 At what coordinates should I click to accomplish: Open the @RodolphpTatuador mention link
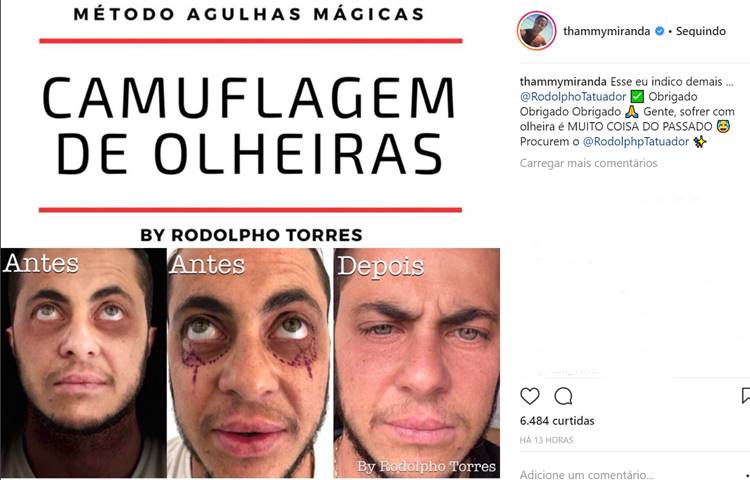coord(636,142)
